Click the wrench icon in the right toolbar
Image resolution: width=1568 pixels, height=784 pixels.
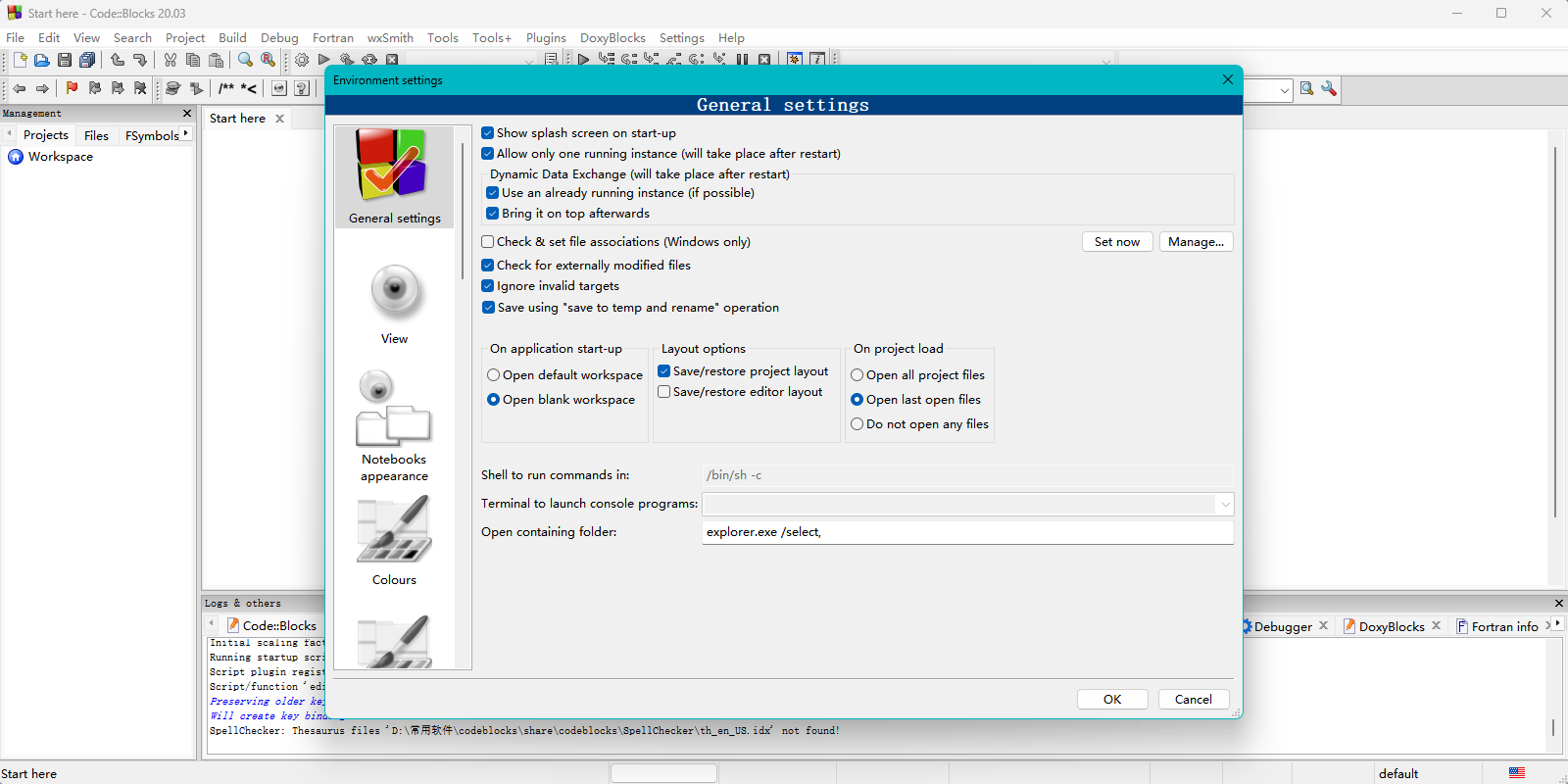click(1329, 89)
